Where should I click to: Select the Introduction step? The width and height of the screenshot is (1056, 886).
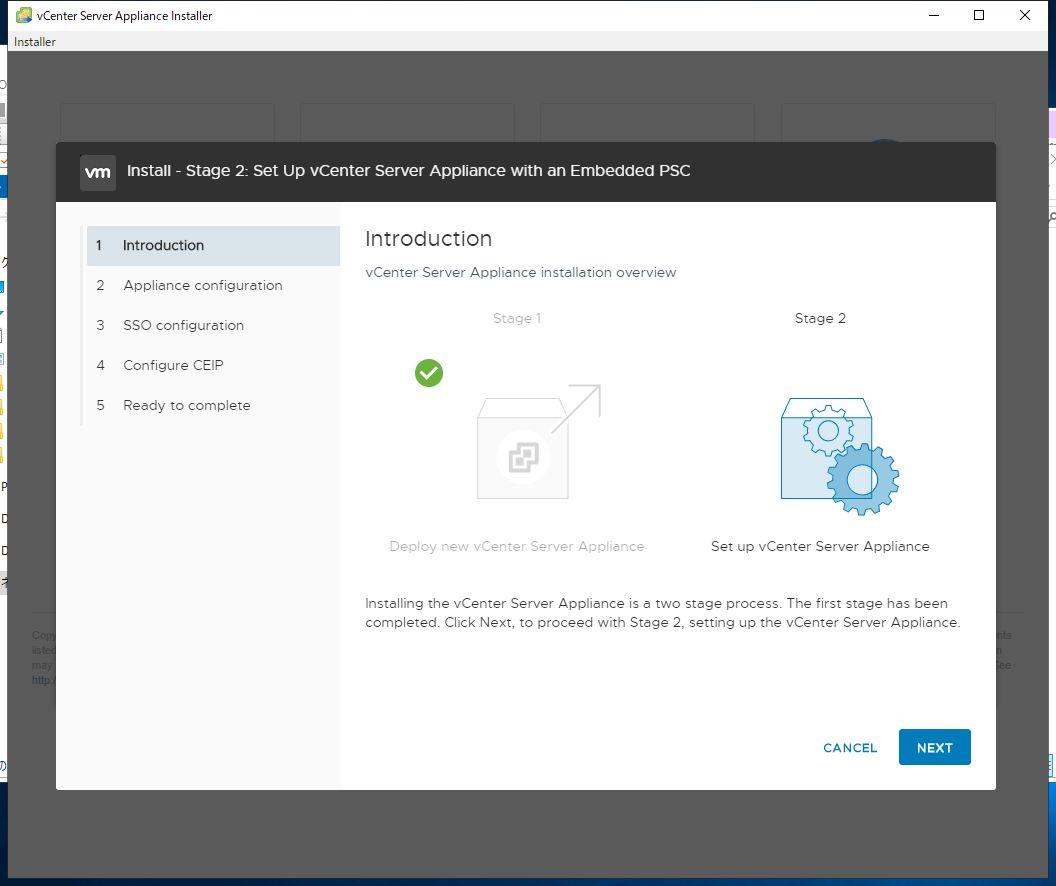213,246
